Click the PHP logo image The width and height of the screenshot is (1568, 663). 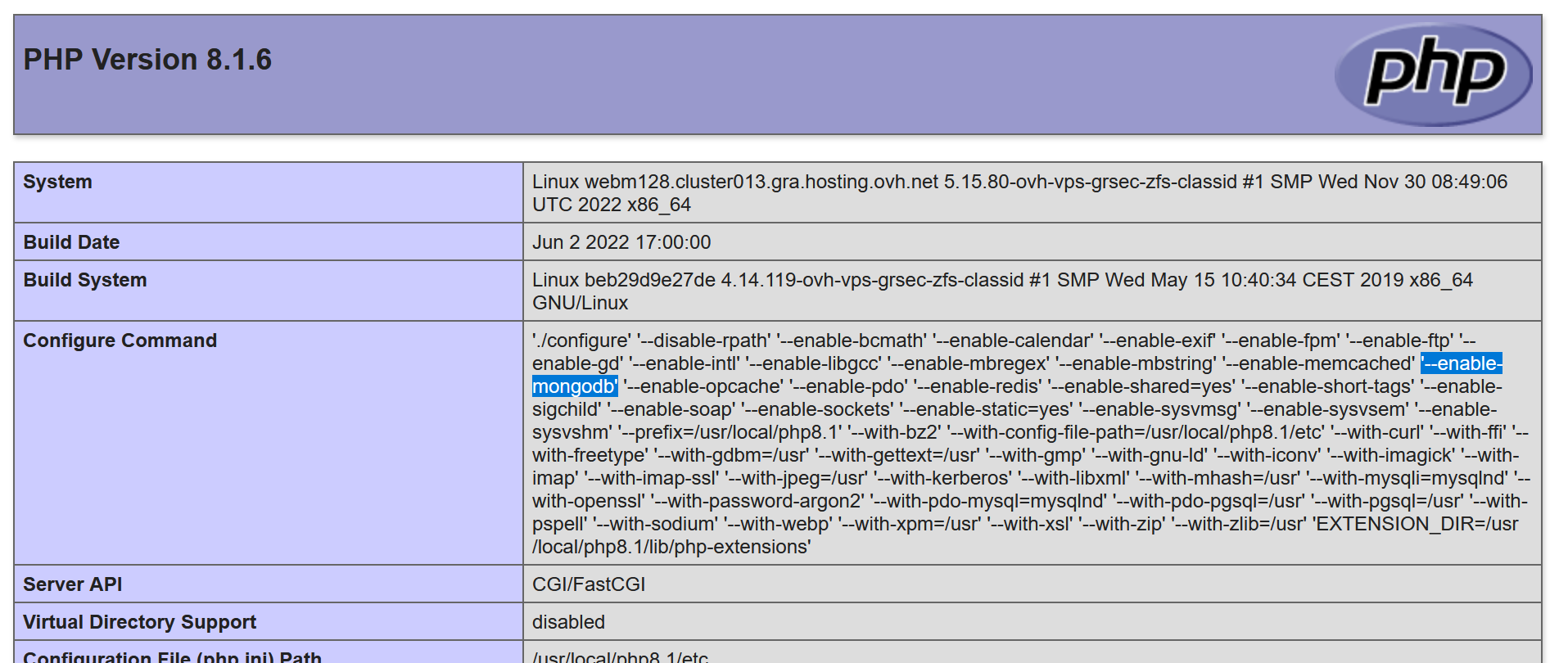(1433, 74)
